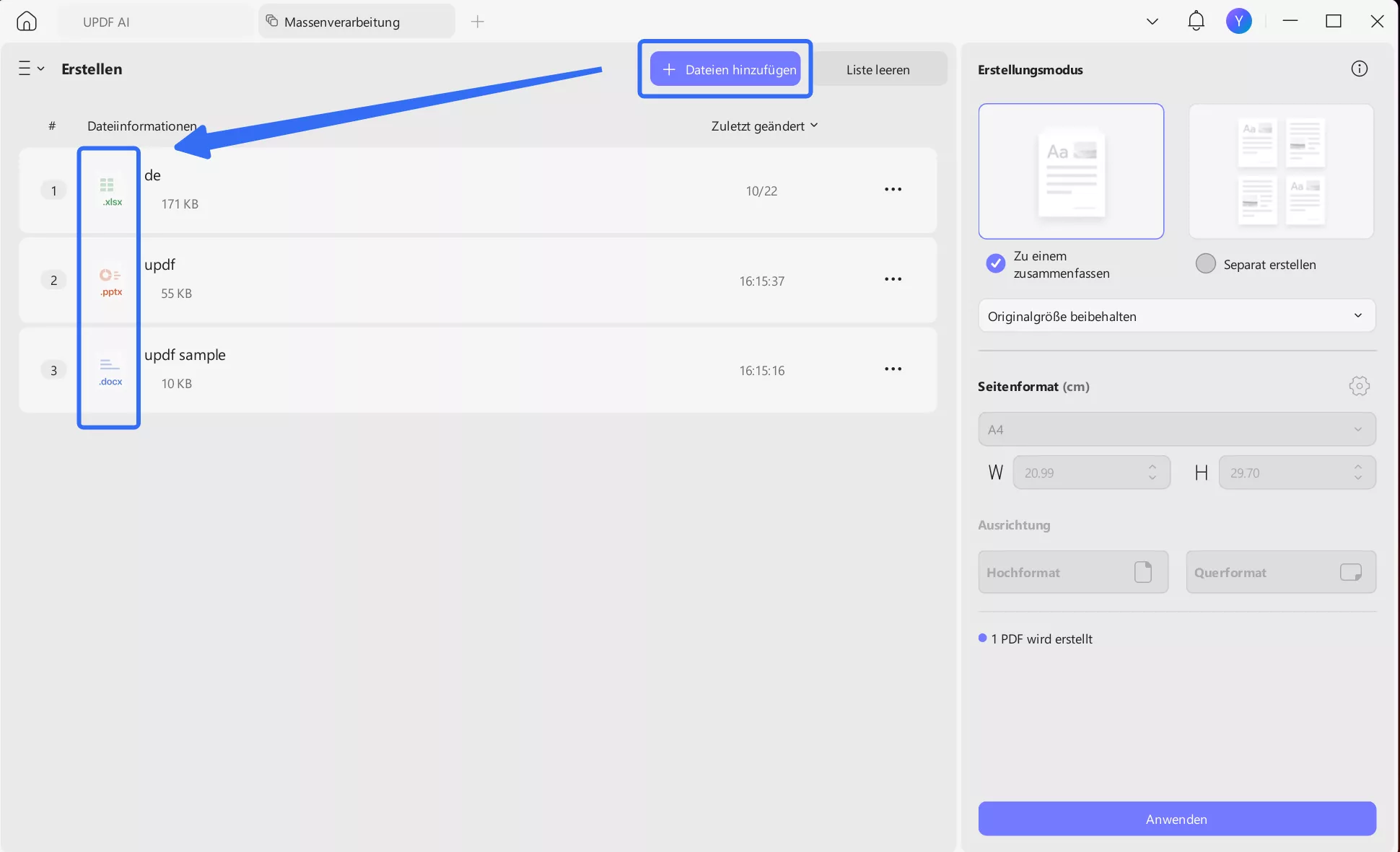Open a new tab with the plus button
1400x852 pixels.
478,21
